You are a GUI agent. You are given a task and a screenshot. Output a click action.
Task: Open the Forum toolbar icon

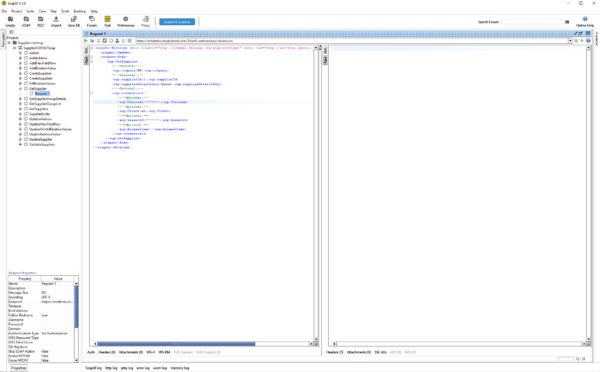pyautogui.click(x=92, y=21)
